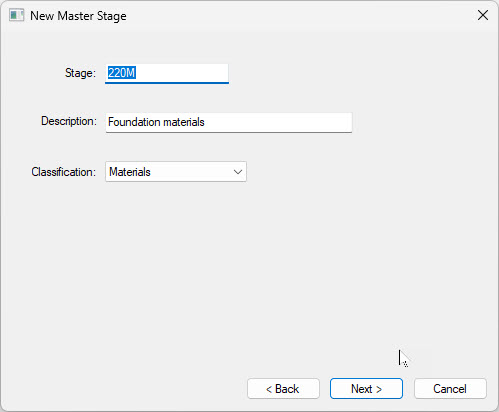The width and height of the screenshot is (499, 412).
Task: Proceed with the Next button
Action: pyautogui.click(x=366, y=389)
